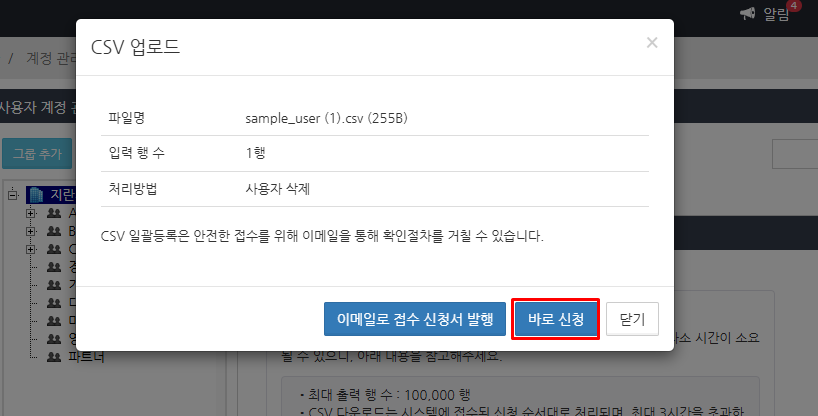Open the 계정 관리 breadcrumb link

click(50, 59)
